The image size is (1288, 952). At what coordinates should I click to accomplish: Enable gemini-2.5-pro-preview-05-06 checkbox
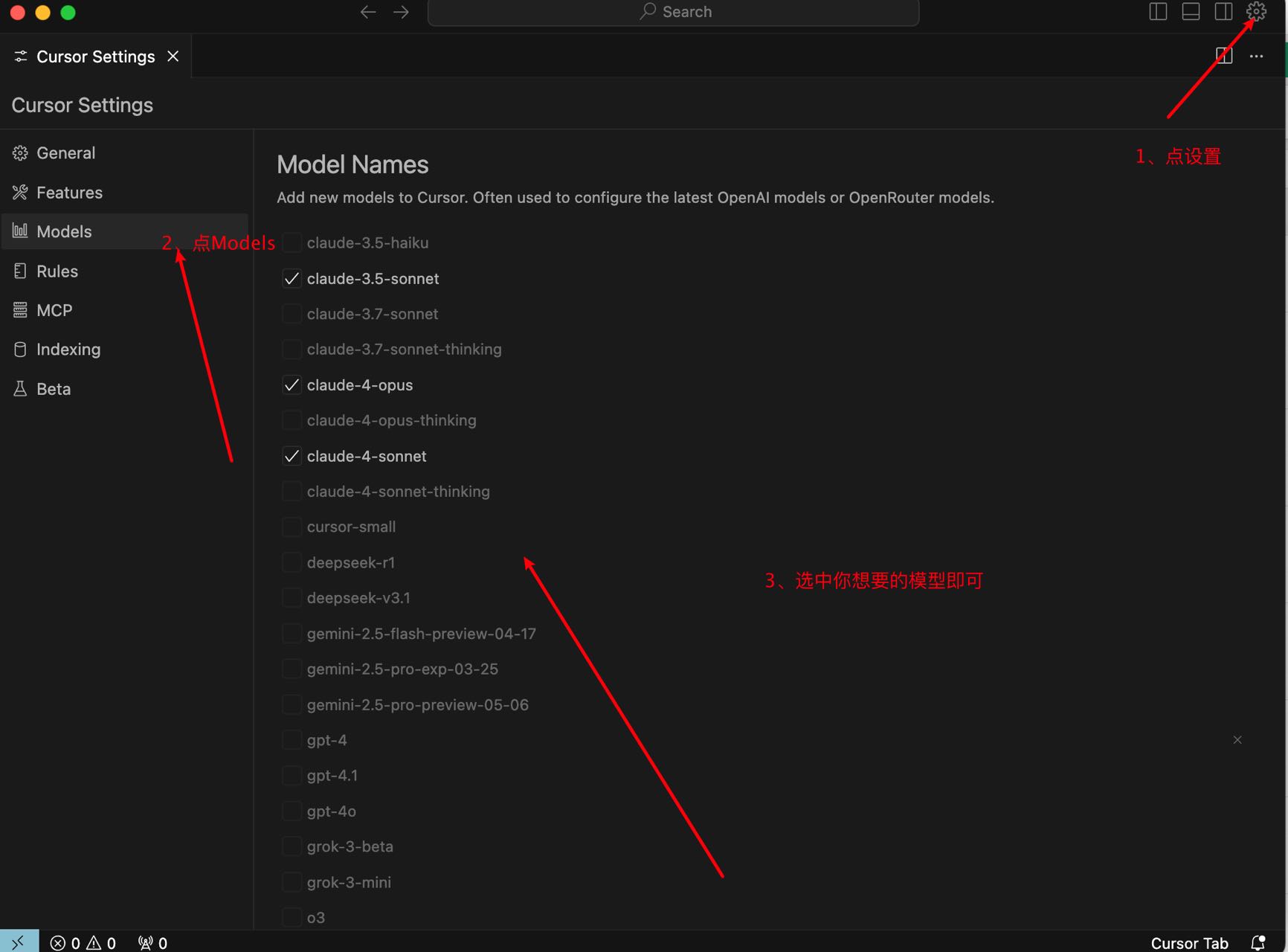pyautogui.click(x=292, y=704)
